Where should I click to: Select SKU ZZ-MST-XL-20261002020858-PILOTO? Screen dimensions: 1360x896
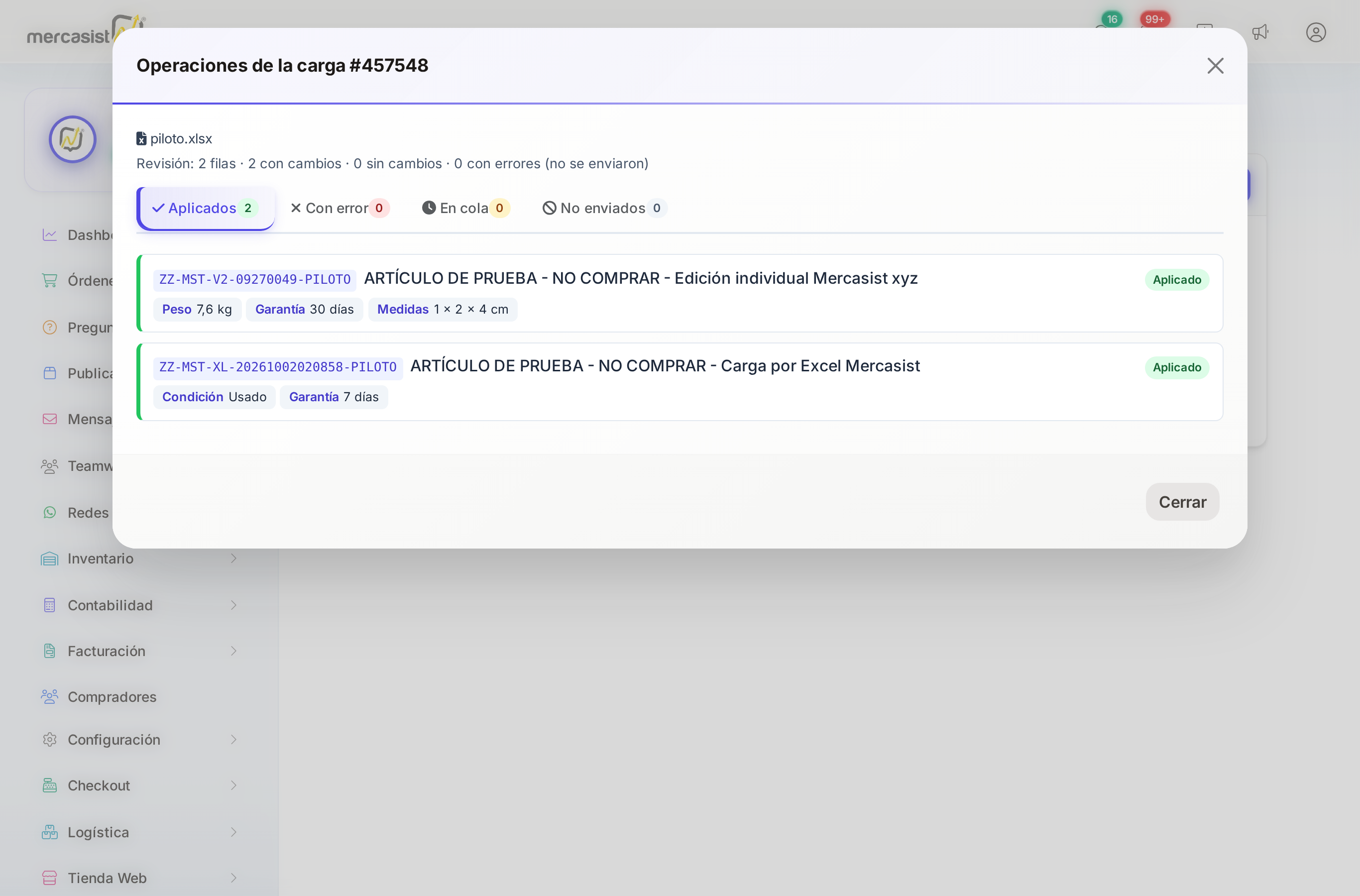pos(278,367)
